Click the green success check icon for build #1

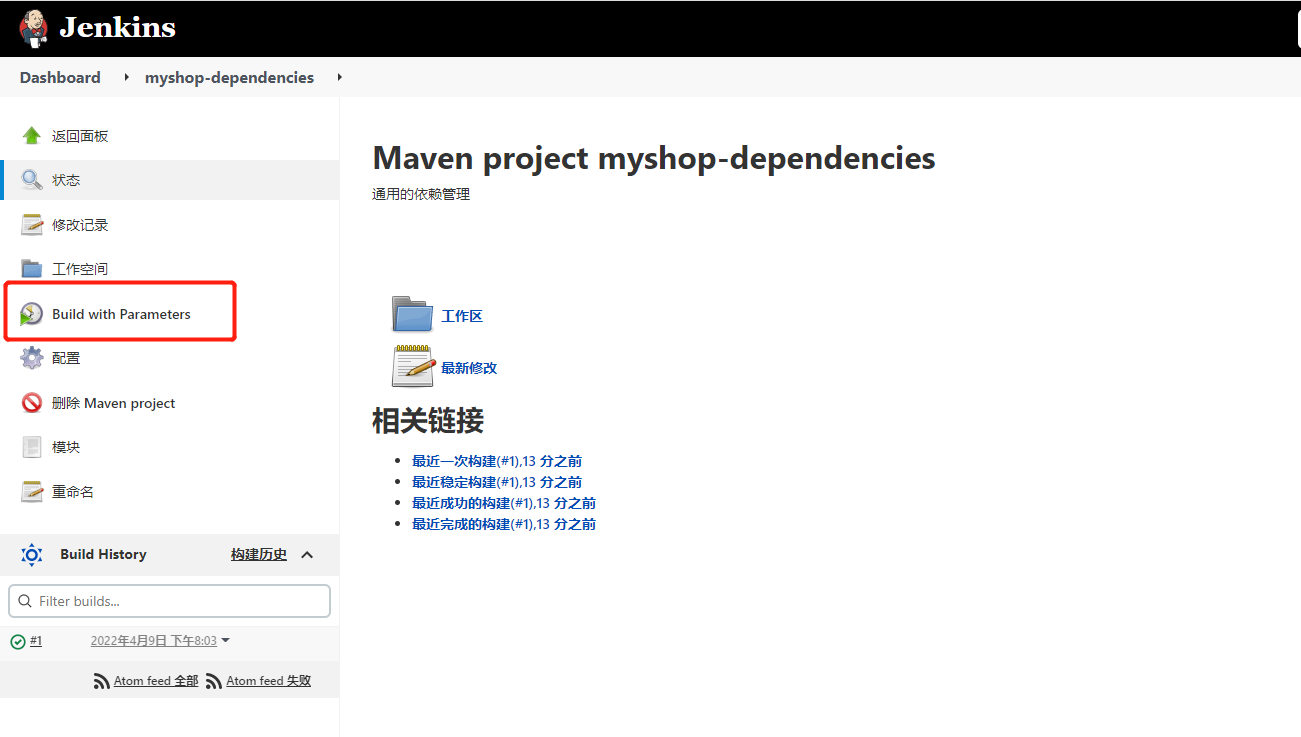[x=17, y=642]
